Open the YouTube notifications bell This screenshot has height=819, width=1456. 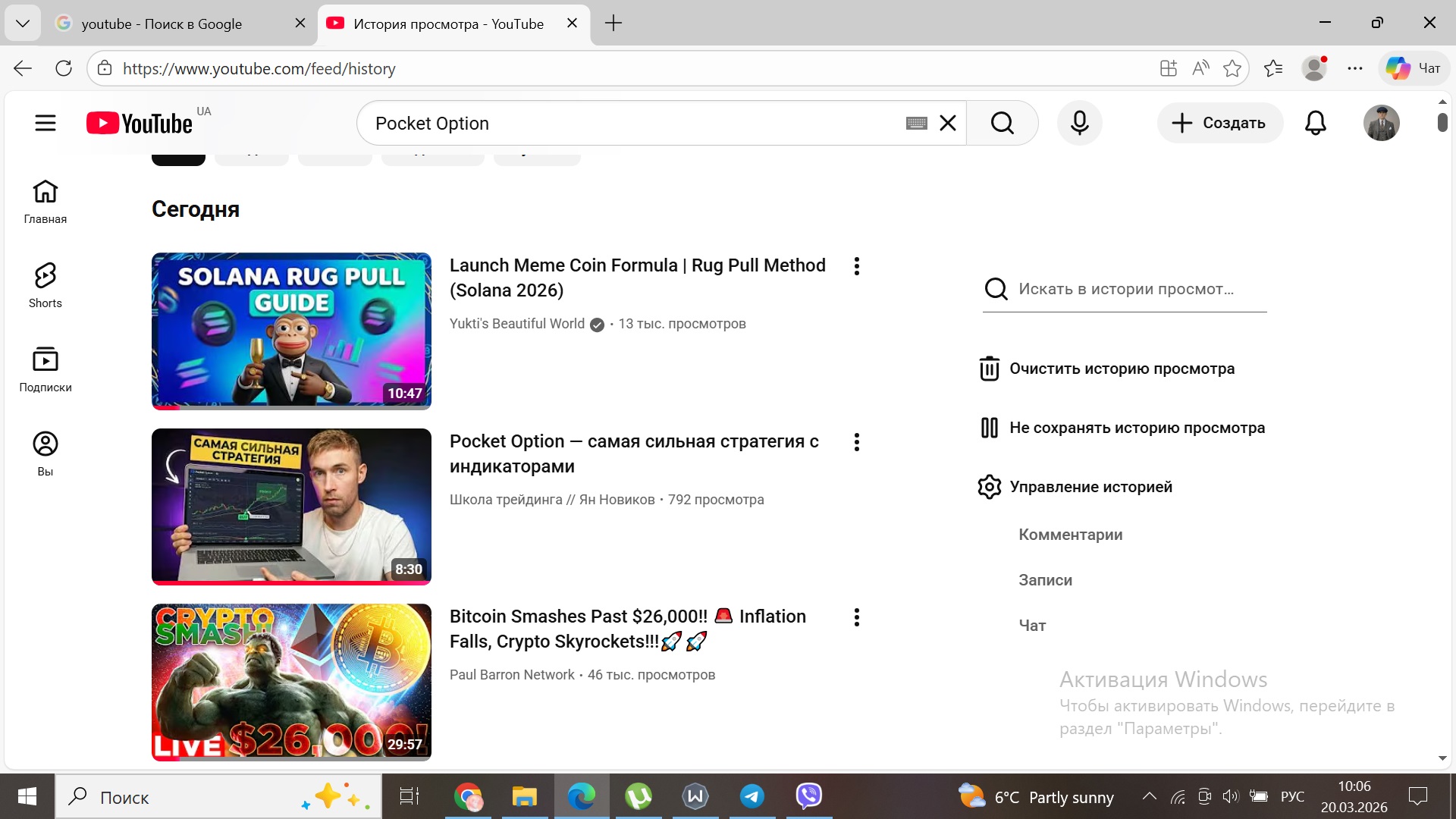[1315, 123]
